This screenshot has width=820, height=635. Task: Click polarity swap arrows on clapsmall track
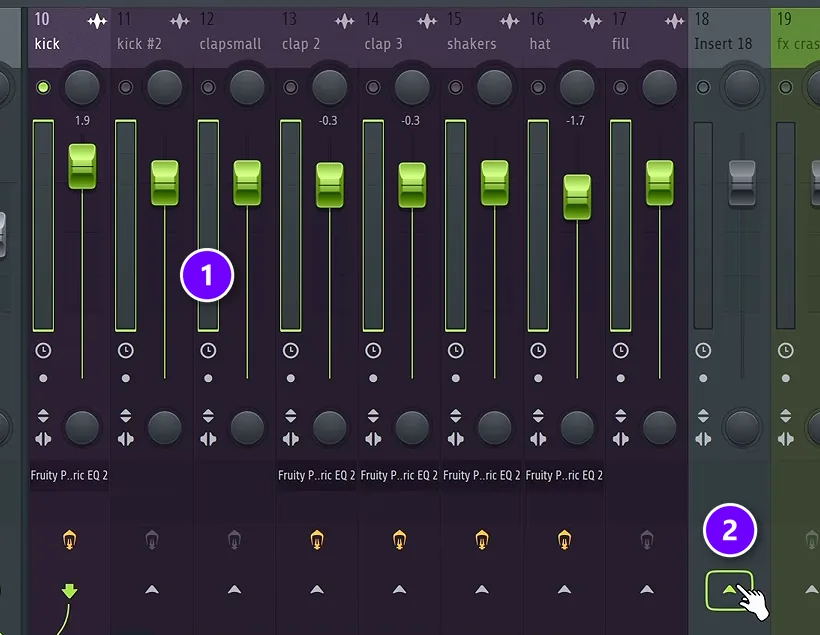click(208, 416)
